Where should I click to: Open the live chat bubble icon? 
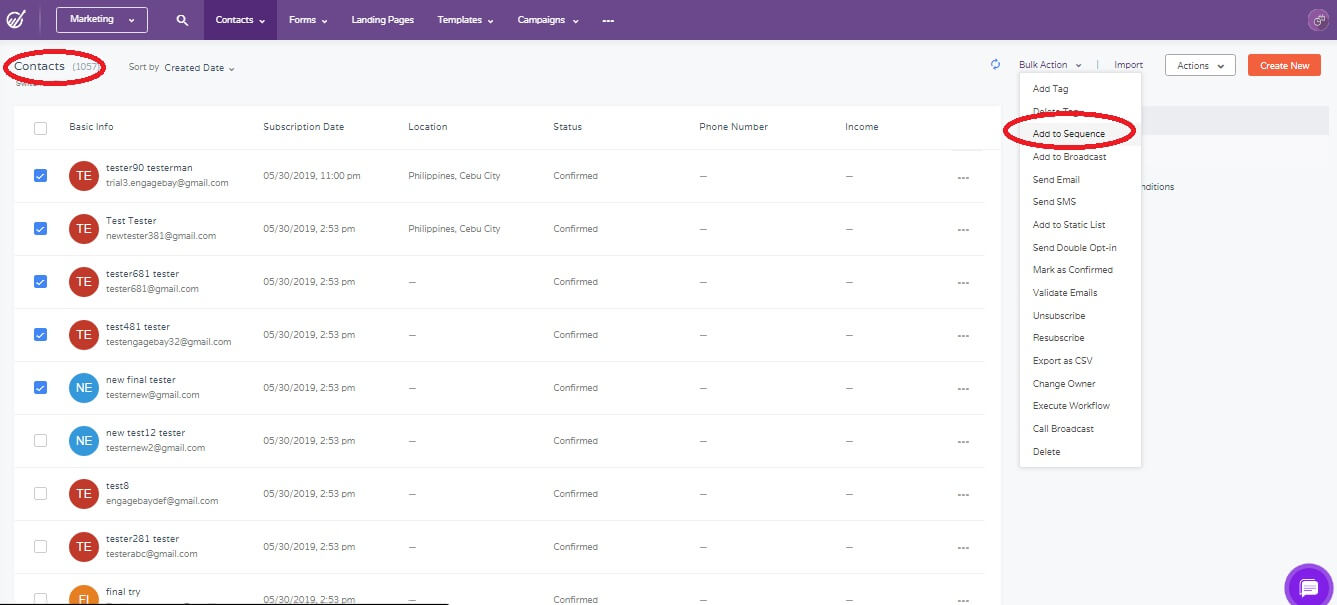[1308, 588]
